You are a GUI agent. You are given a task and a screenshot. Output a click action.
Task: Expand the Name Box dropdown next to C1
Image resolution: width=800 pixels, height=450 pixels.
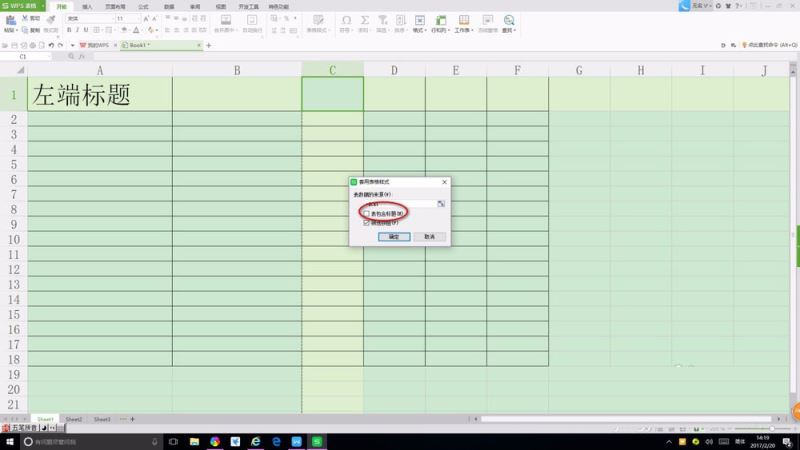pos(49,56)
